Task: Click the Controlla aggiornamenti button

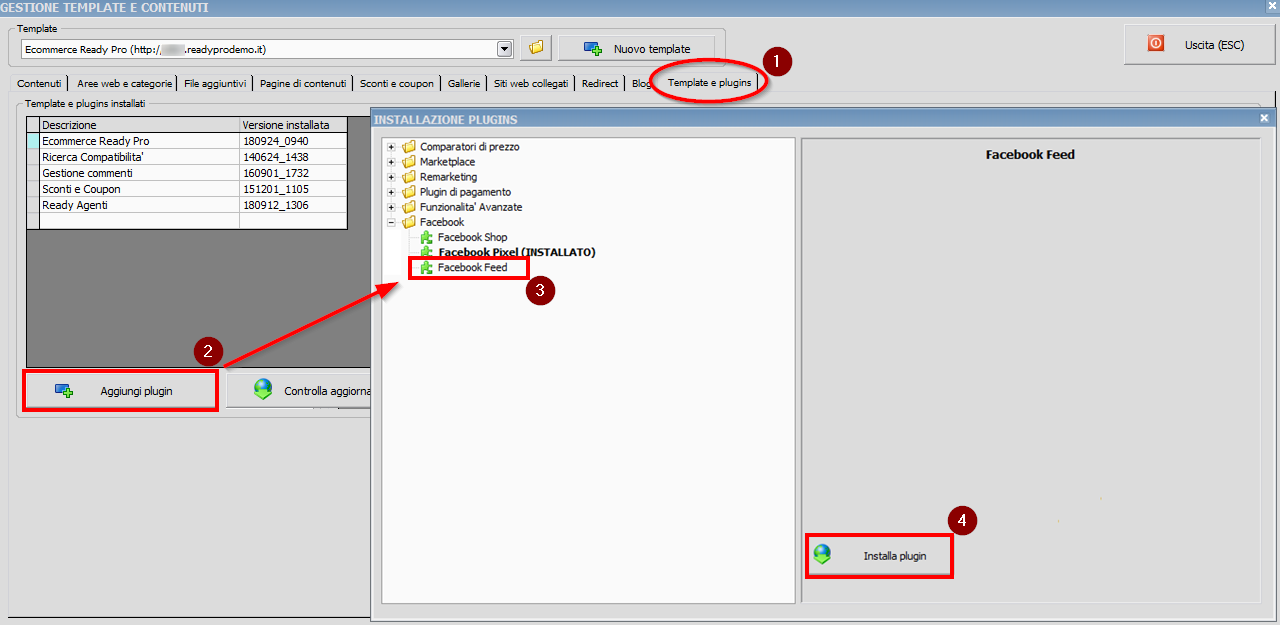Action: pyautogui.click(x=299, y=391)
